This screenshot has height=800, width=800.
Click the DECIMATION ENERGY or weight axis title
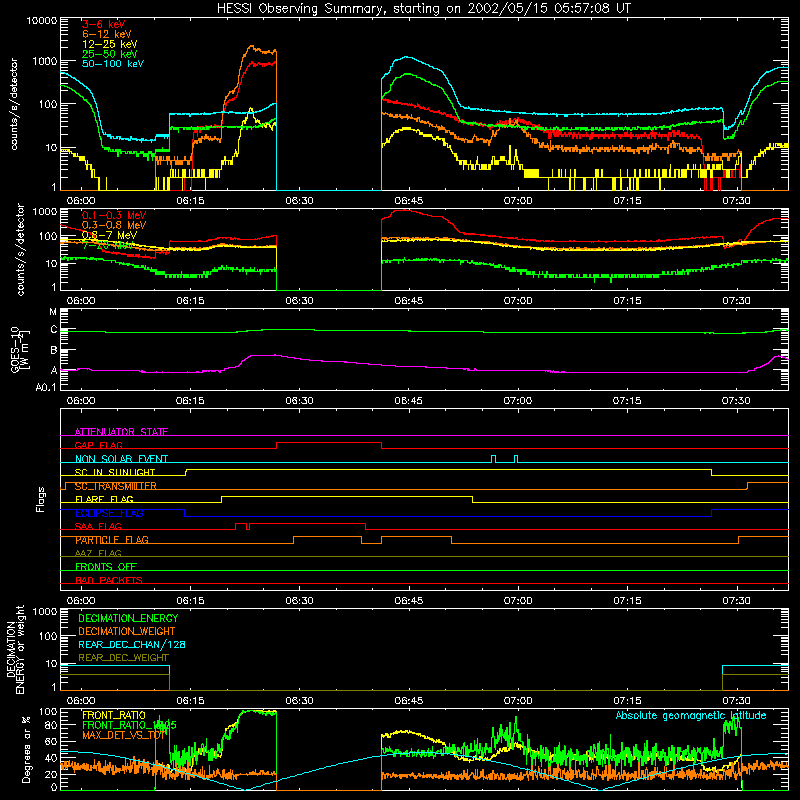point(16,649)
